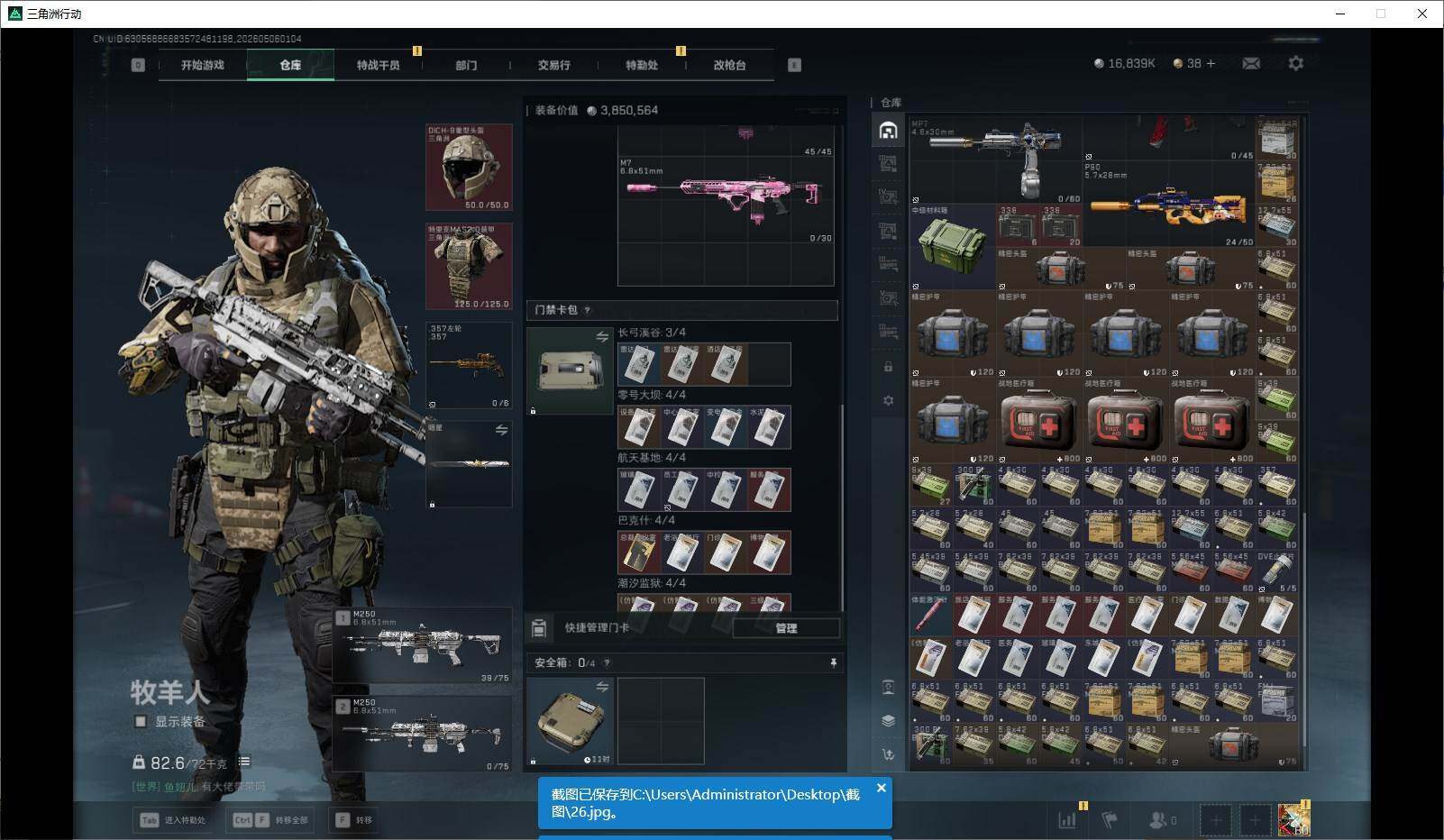Select the MAS 2.0 body armor slot
The height and width of the screenshot is (840, 1444).
pos(469,267)
